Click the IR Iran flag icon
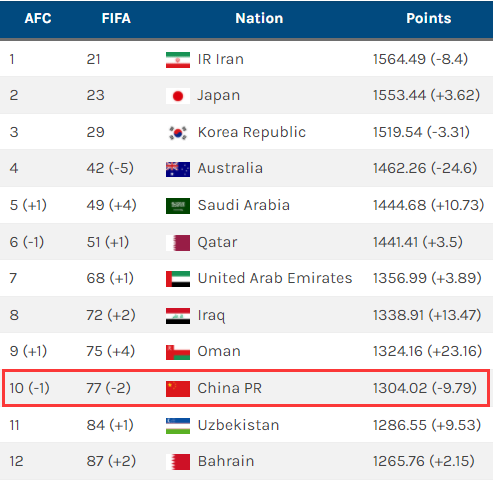Screen dimensions: 493x483 point(178,60)
